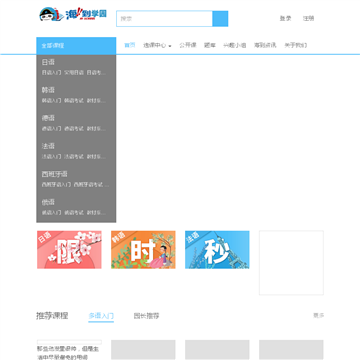Open the blue 法语 Eiffel Tower banner
Screen dimensions: 360x360
pos(217,250)
